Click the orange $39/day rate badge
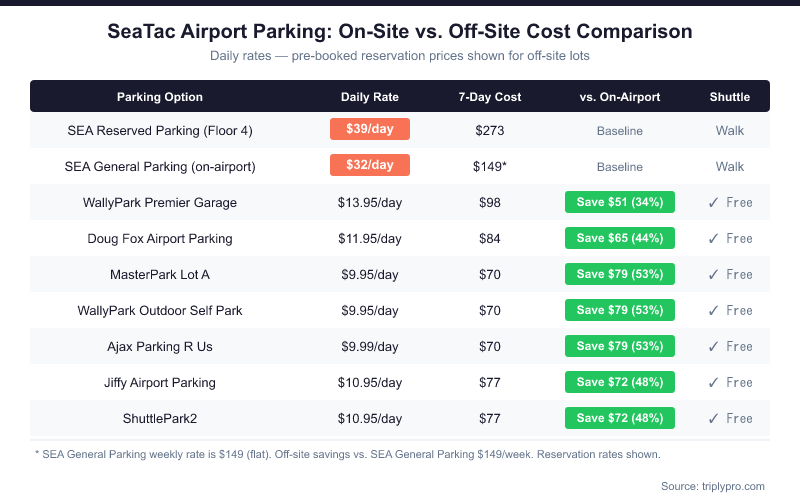800x500 pixels. click(370, 130)
